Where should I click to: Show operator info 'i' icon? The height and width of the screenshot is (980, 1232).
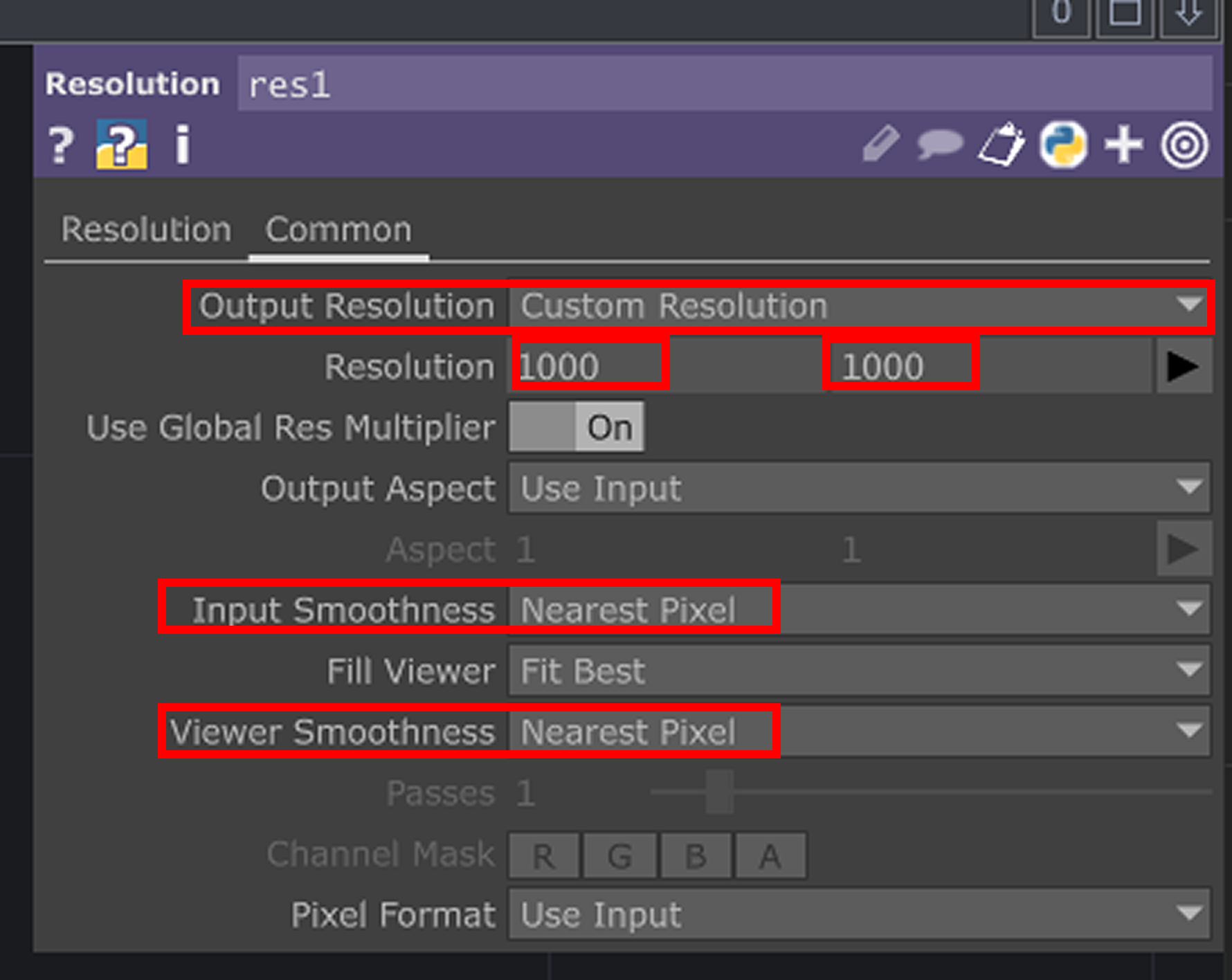tap(182, 145)
